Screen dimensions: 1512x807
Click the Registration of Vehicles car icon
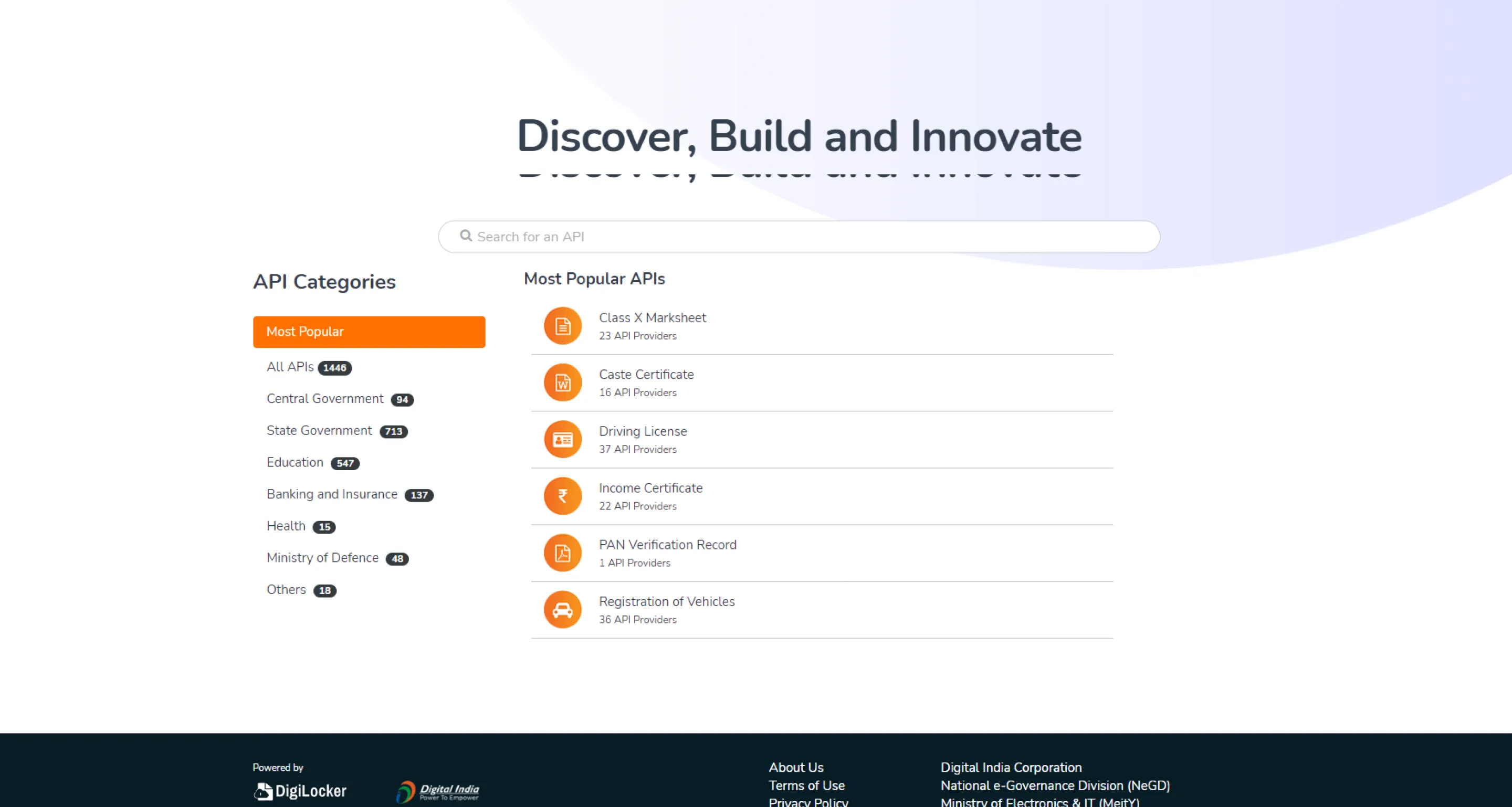(x=562, y=609)
